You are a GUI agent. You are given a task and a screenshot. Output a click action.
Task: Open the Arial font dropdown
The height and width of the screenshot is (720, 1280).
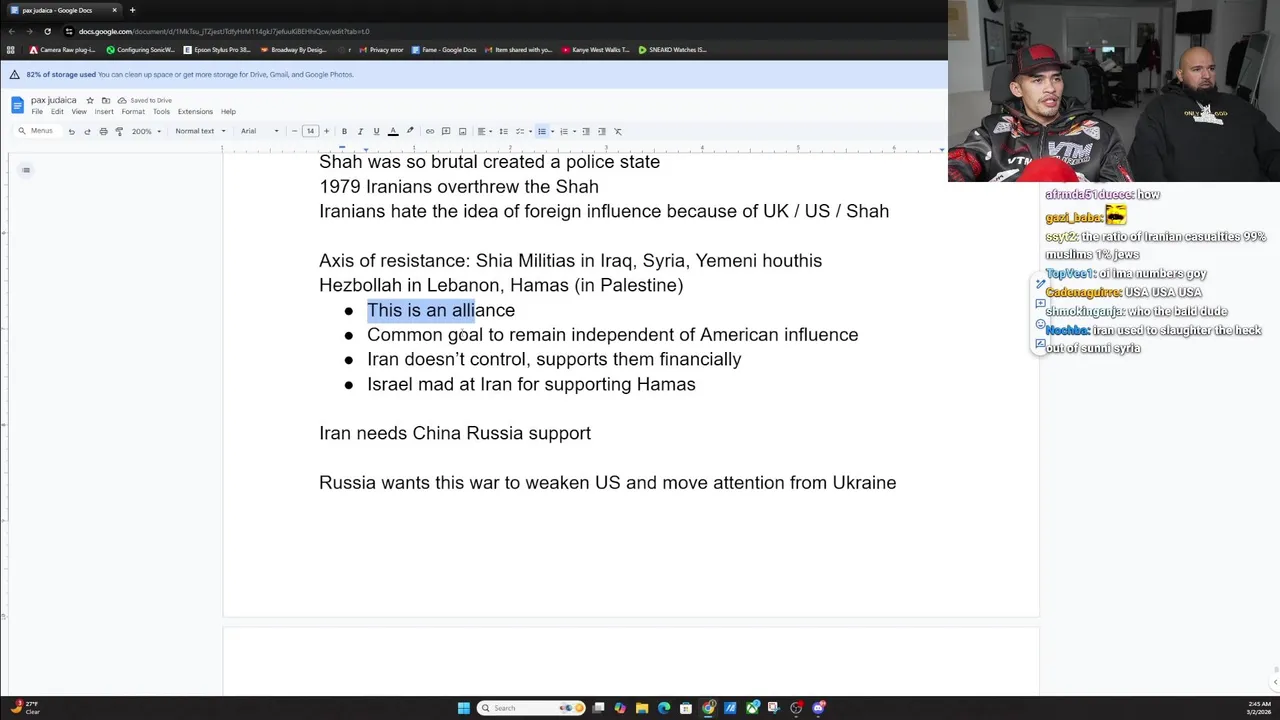tap(259, 131)
